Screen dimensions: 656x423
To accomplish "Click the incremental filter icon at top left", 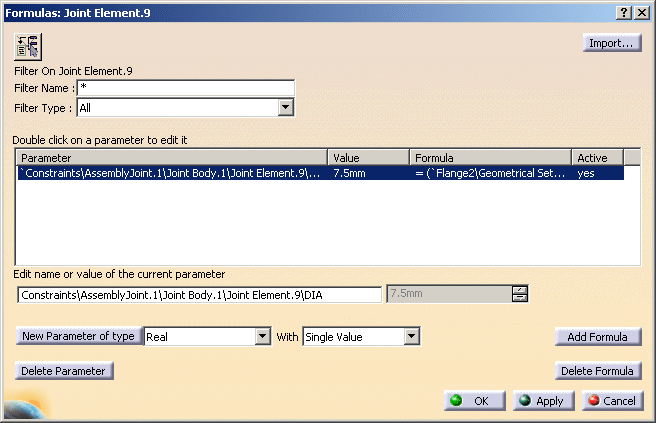I will pyautogui.click(x=27, y=47).
